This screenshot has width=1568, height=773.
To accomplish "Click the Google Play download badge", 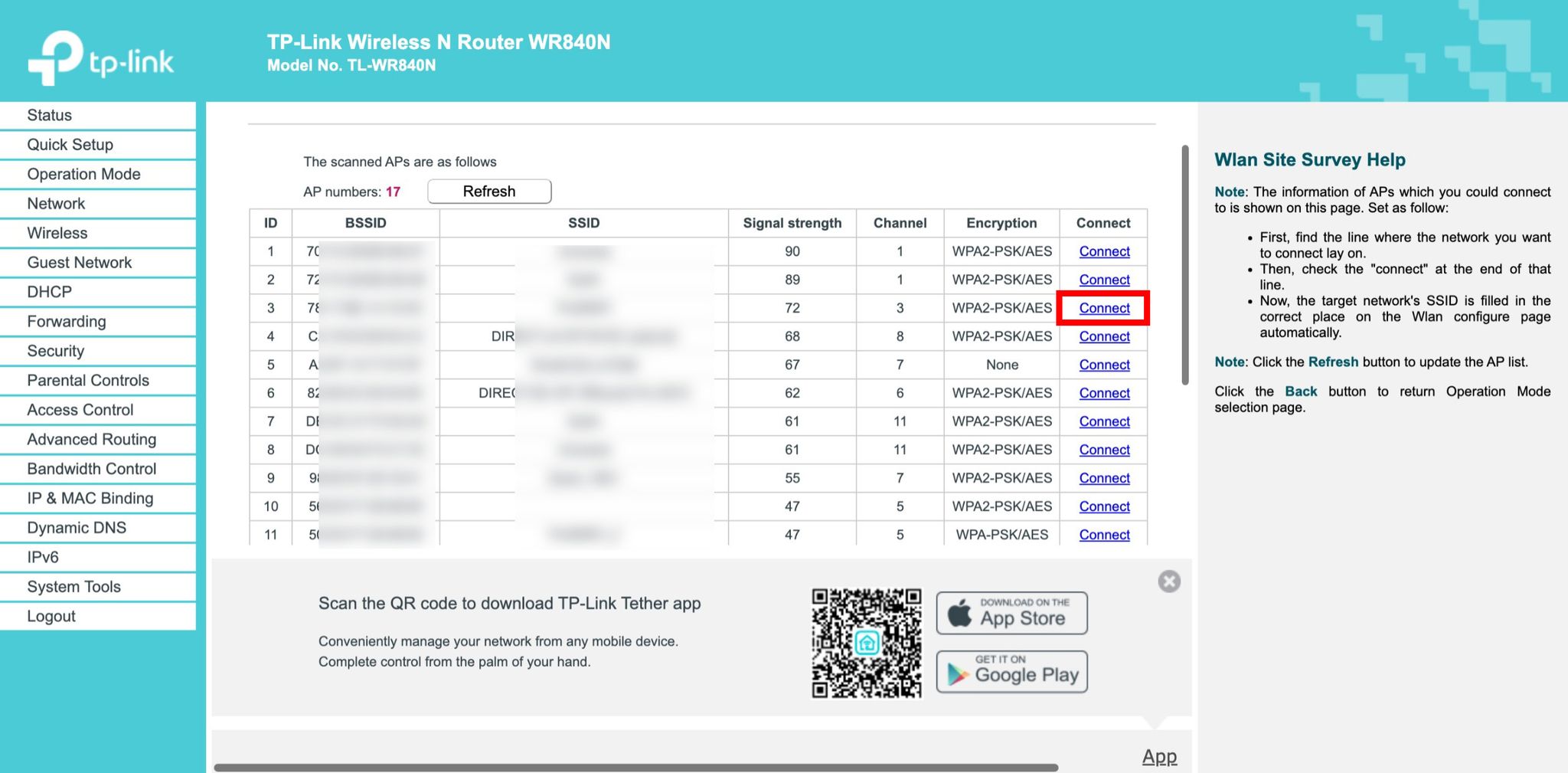I will (1011, 672).
